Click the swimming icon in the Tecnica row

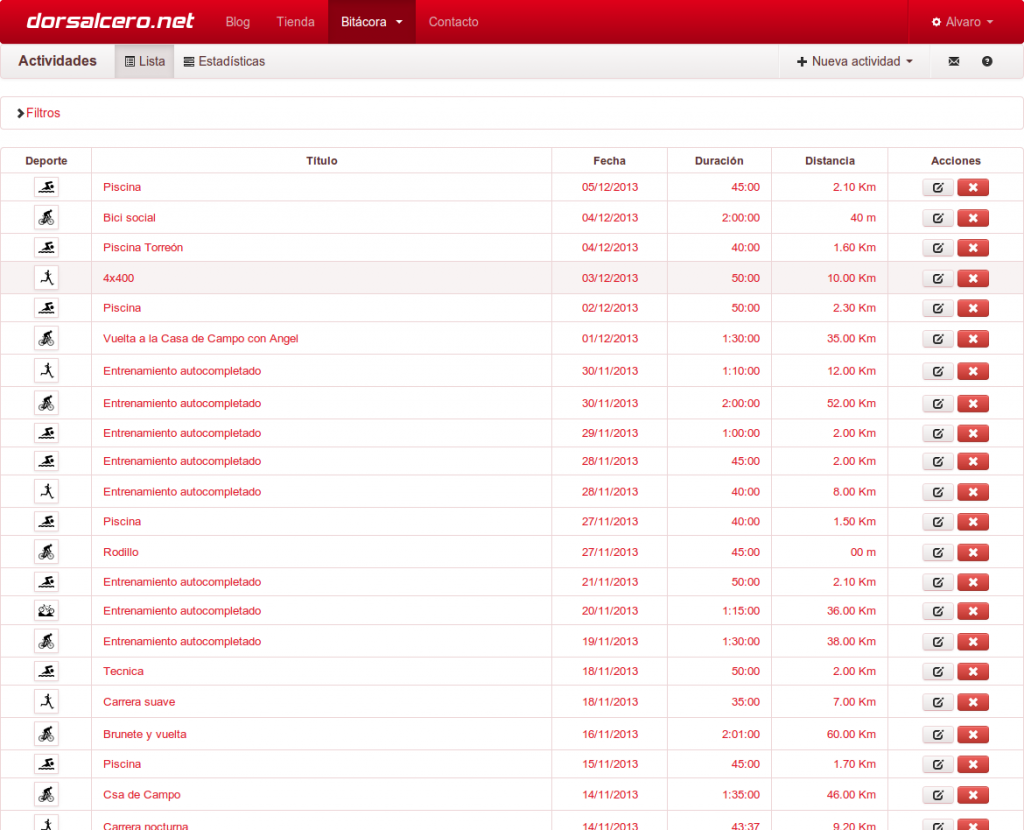tap(46, 671)
